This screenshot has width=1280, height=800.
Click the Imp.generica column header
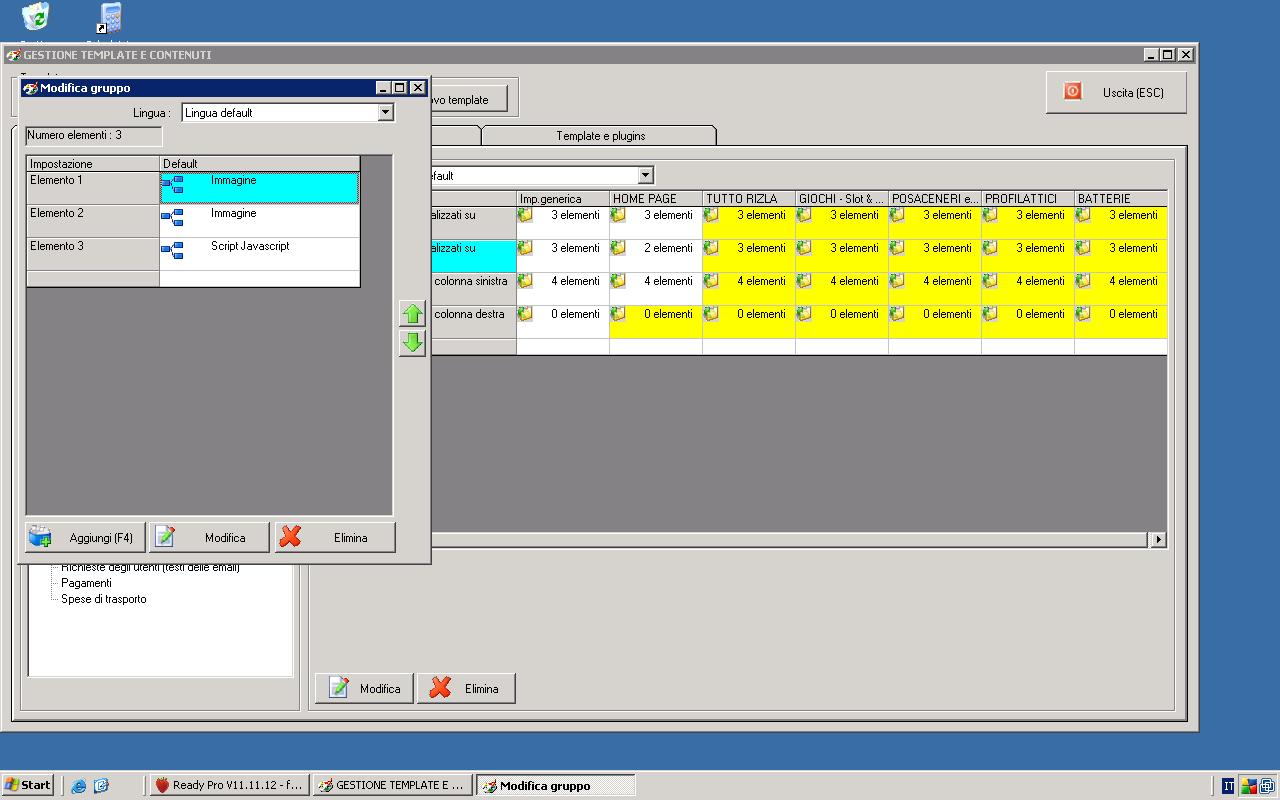[x=563, y=199]
